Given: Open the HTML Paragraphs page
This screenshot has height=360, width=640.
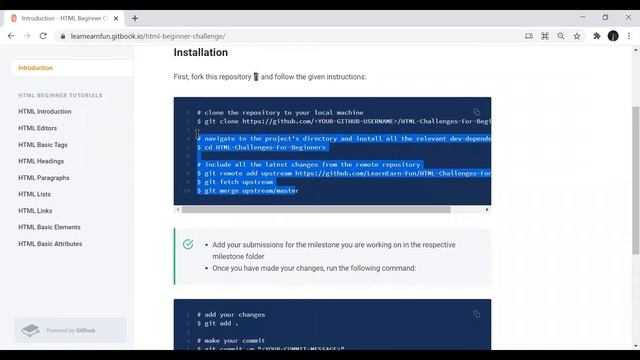Looking at the screenshot, I should [x=44, y=178].
